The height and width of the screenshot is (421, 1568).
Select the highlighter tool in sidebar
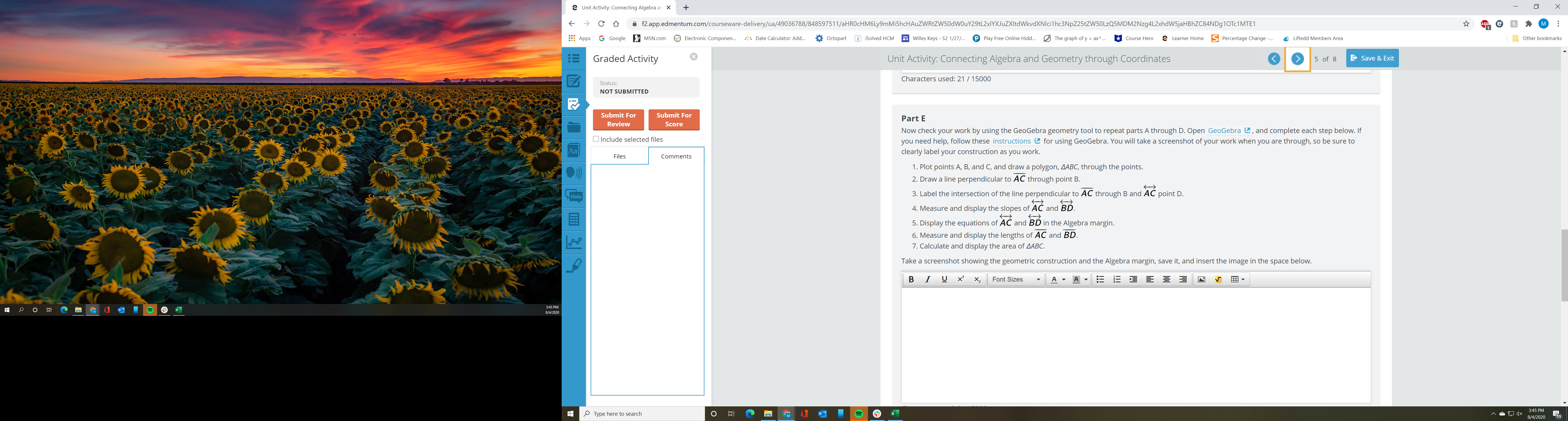click(573, 265)
